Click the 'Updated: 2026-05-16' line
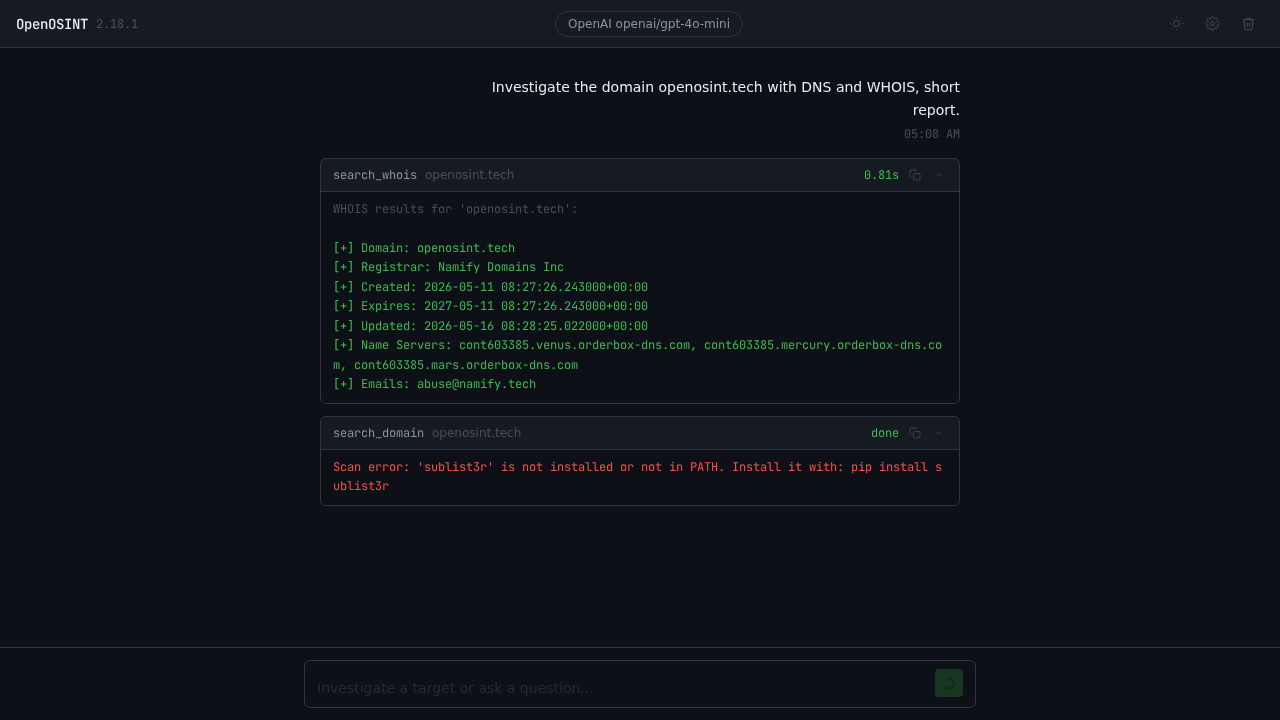The width and height of the screenshot is (1280, 720). [x=490, y=326]
